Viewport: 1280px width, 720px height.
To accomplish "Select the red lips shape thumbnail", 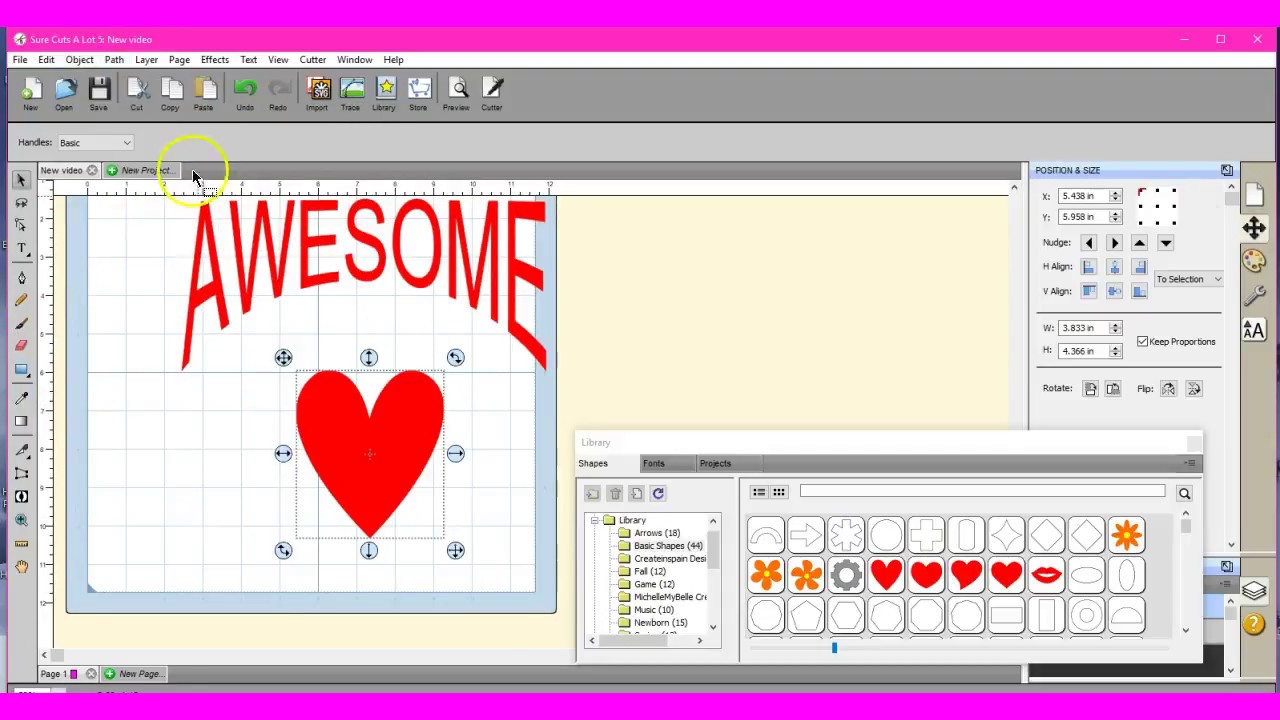I will click(x=1046, y=575).
